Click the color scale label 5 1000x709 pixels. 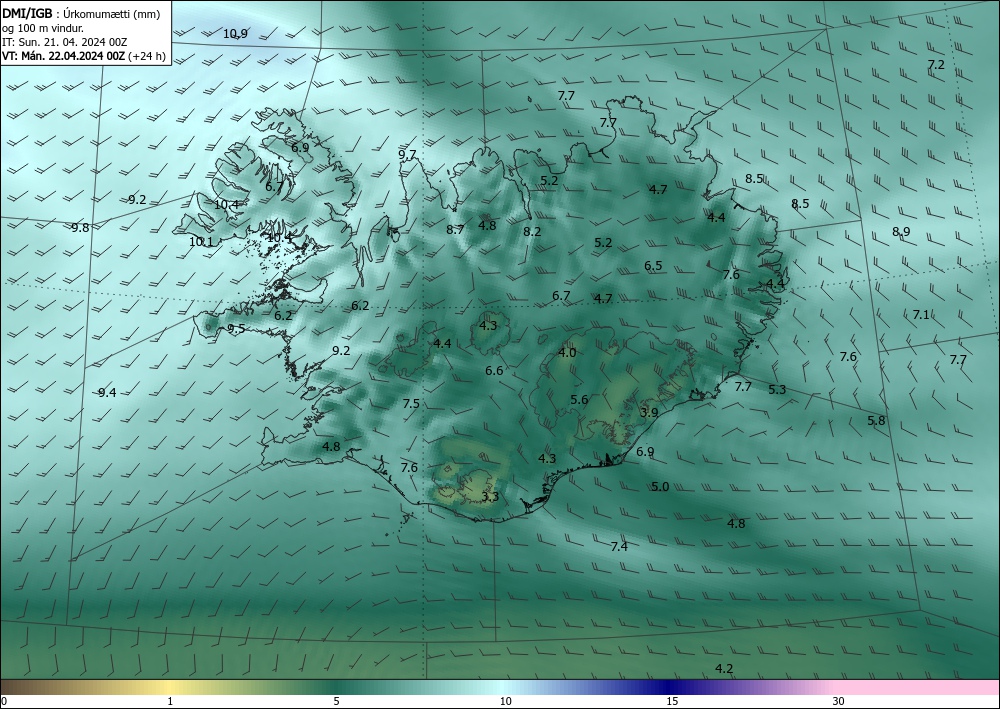[x=336, y=701]
